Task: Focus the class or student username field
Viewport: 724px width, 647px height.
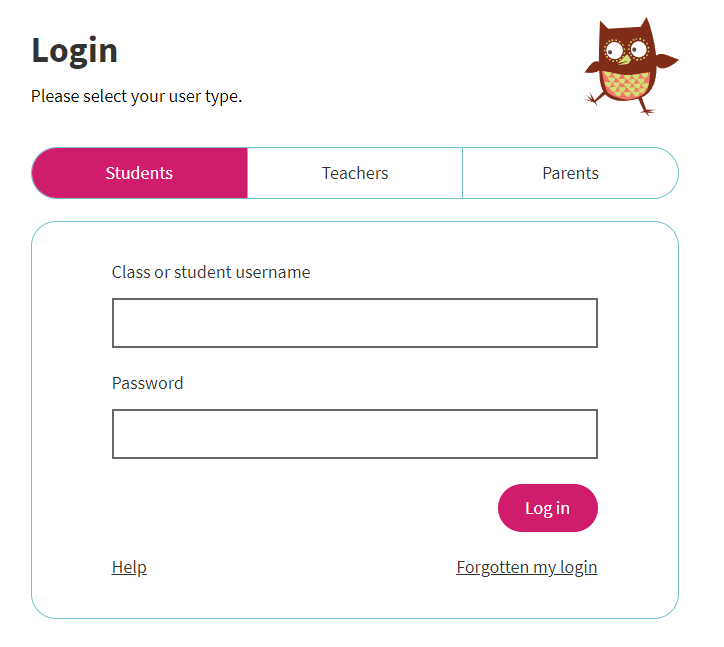Action: [x=354, y=323]
